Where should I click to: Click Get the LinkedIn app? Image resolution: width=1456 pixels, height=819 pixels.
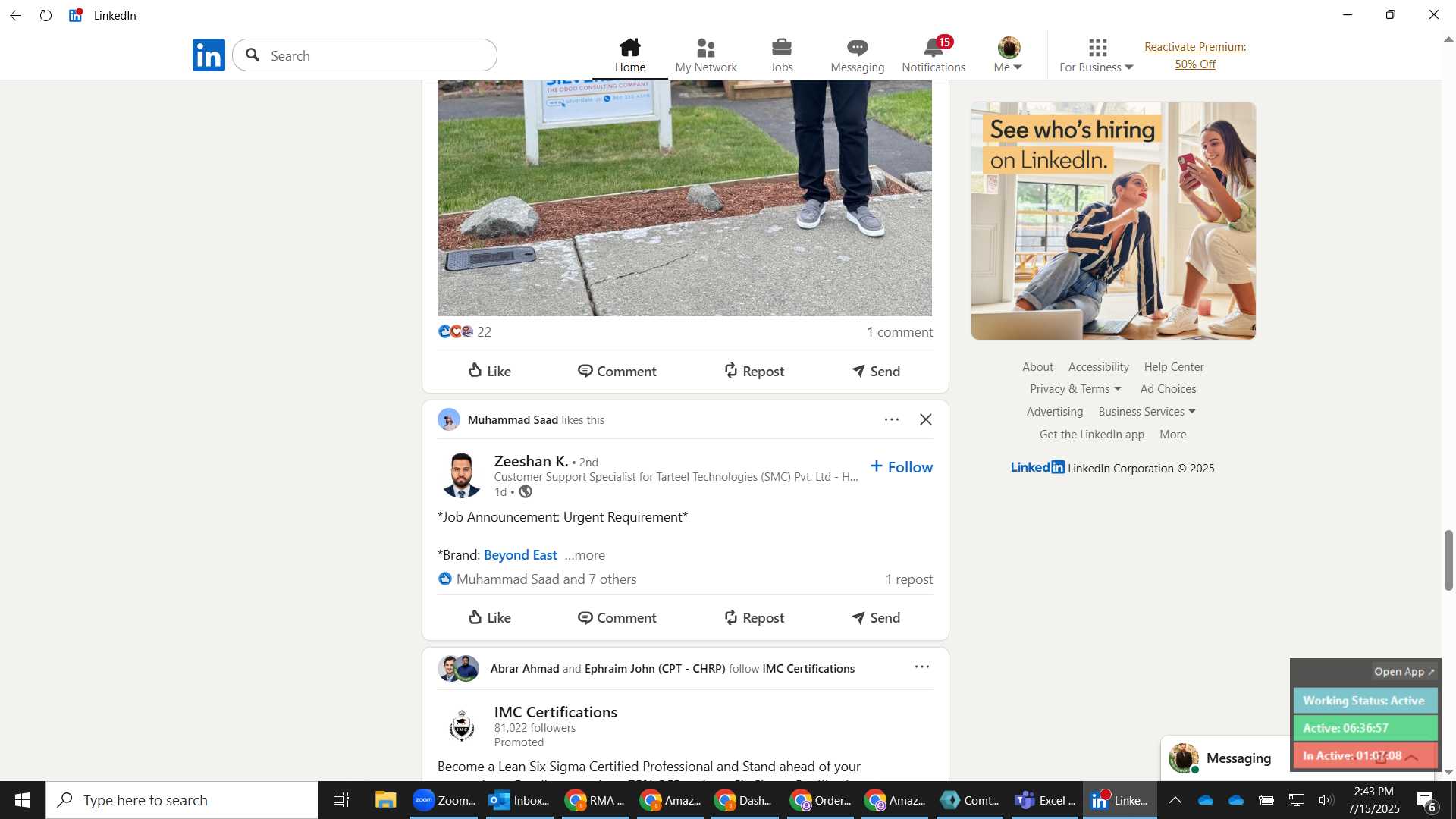point(1092,435)
